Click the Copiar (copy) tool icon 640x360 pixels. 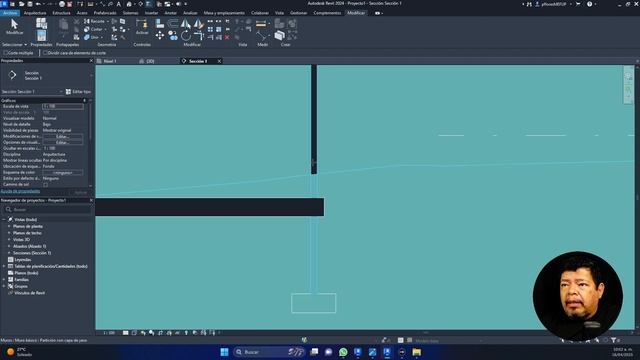click(173, 36)
